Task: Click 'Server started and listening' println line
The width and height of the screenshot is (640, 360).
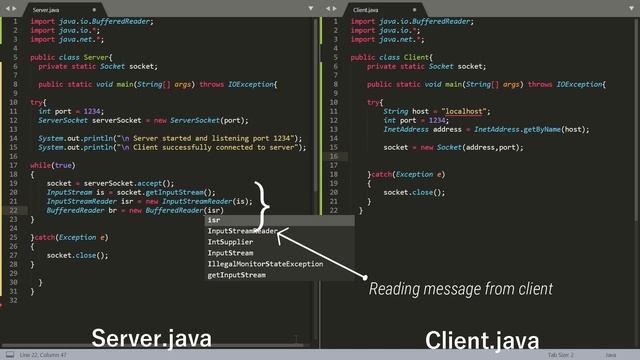Action: point(170,138)
